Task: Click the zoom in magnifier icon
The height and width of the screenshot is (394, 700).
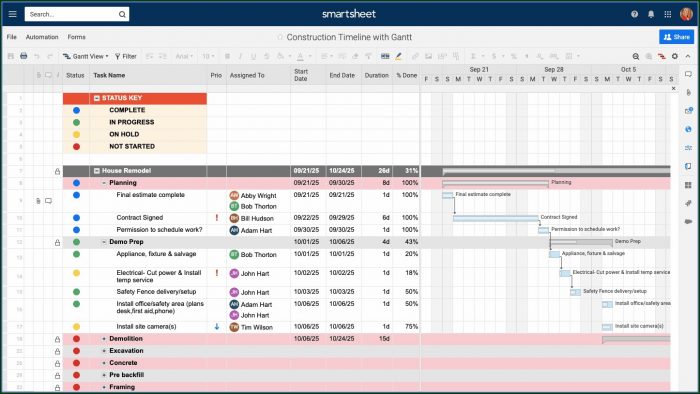Action: (649, 56)
